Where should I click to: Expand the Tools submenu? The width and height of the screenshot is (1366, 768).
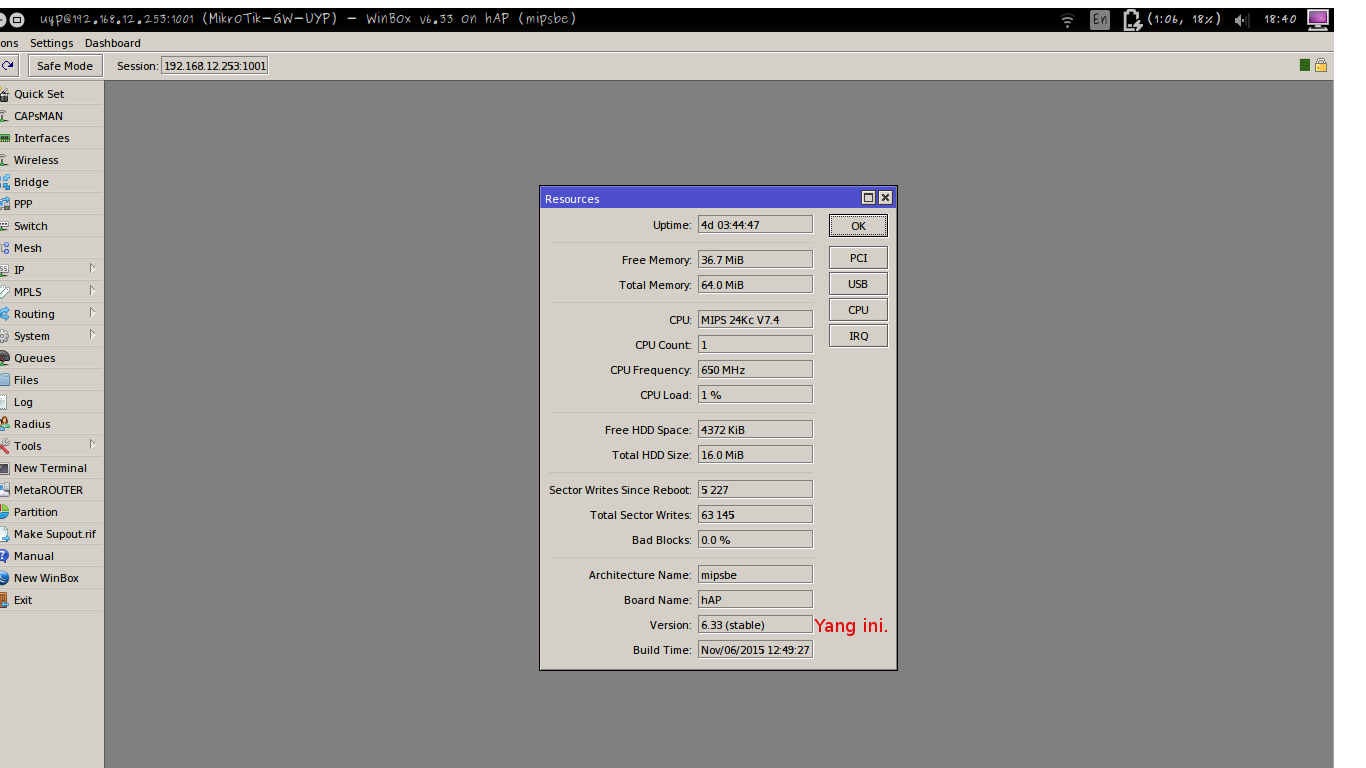coord(51,446)
